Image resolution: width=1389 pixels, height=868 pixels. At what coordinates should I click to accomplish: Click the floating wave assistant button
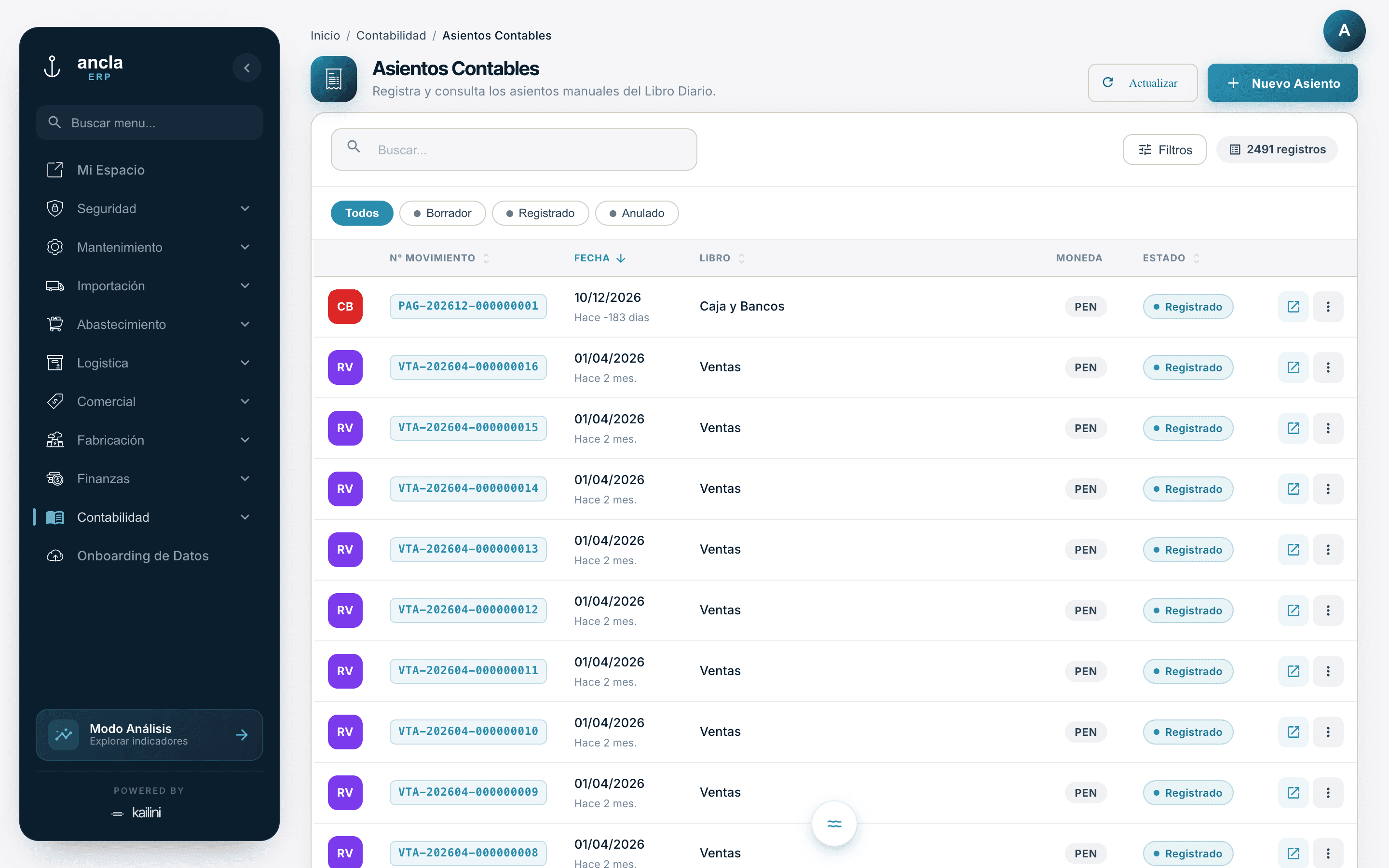834,823
